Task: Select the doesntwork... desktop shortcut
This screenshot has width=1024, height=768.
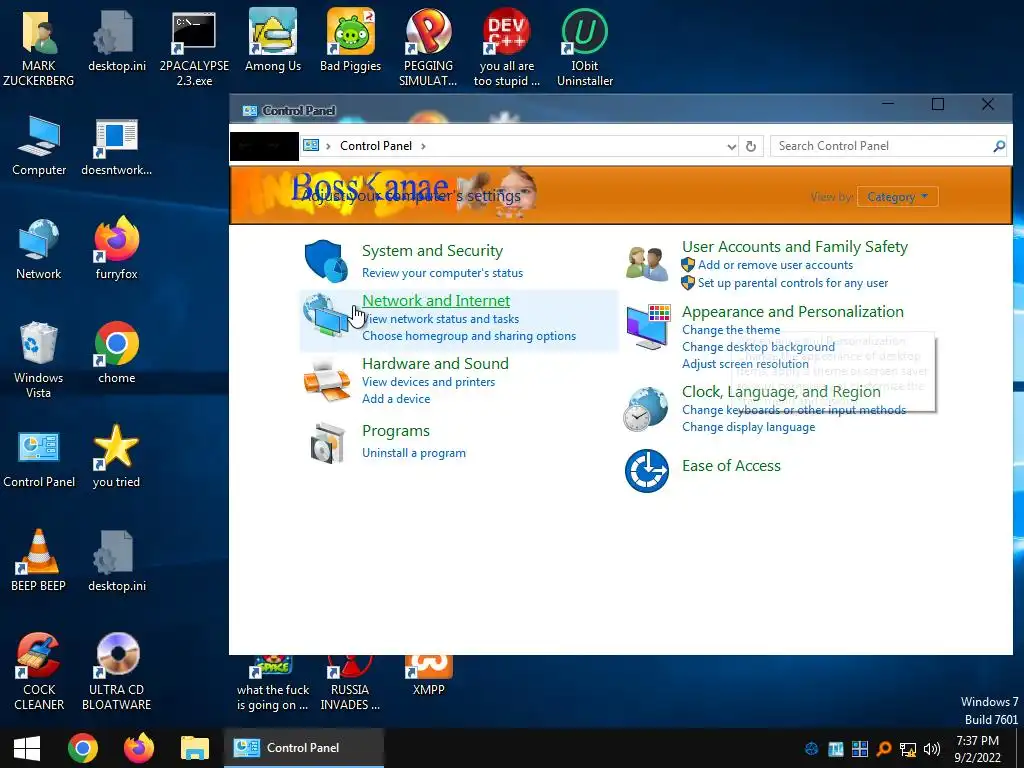Action: pyautogui.click(x=116, y=147)
